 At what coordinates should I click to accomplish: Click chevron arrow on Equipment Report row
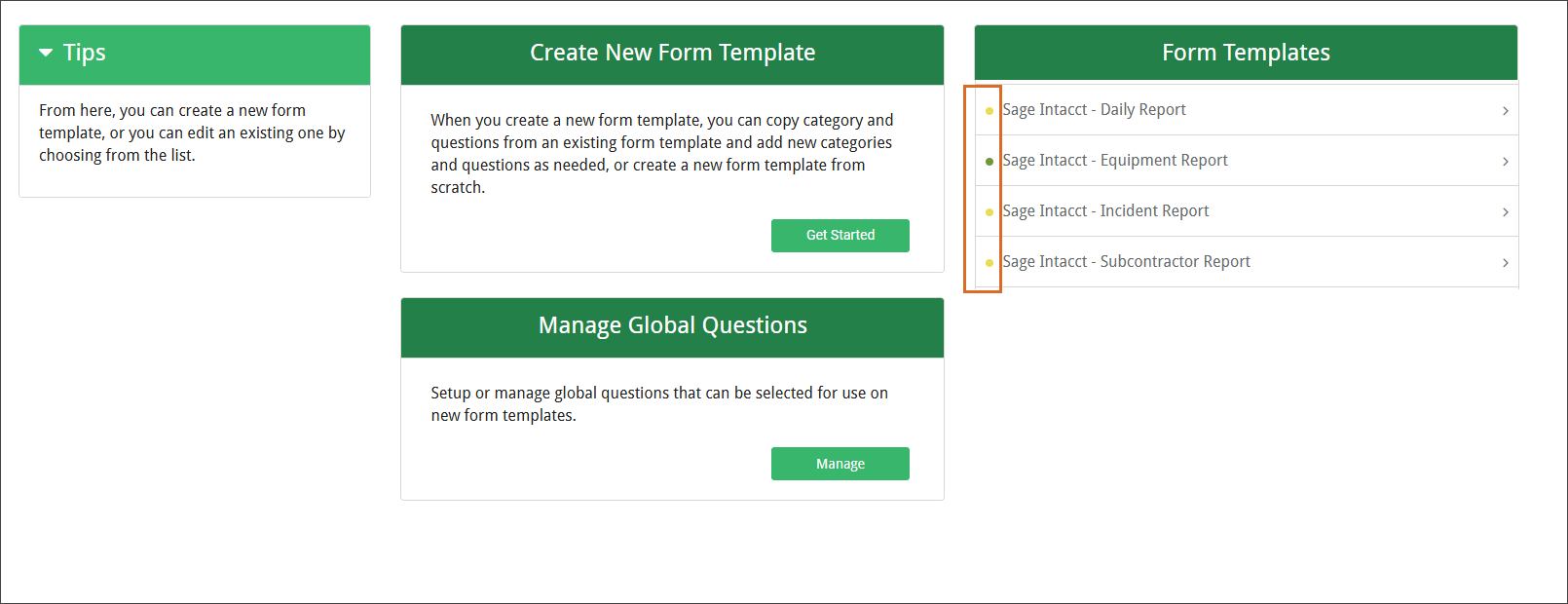pyautogui.click(x=1506, y=162)
